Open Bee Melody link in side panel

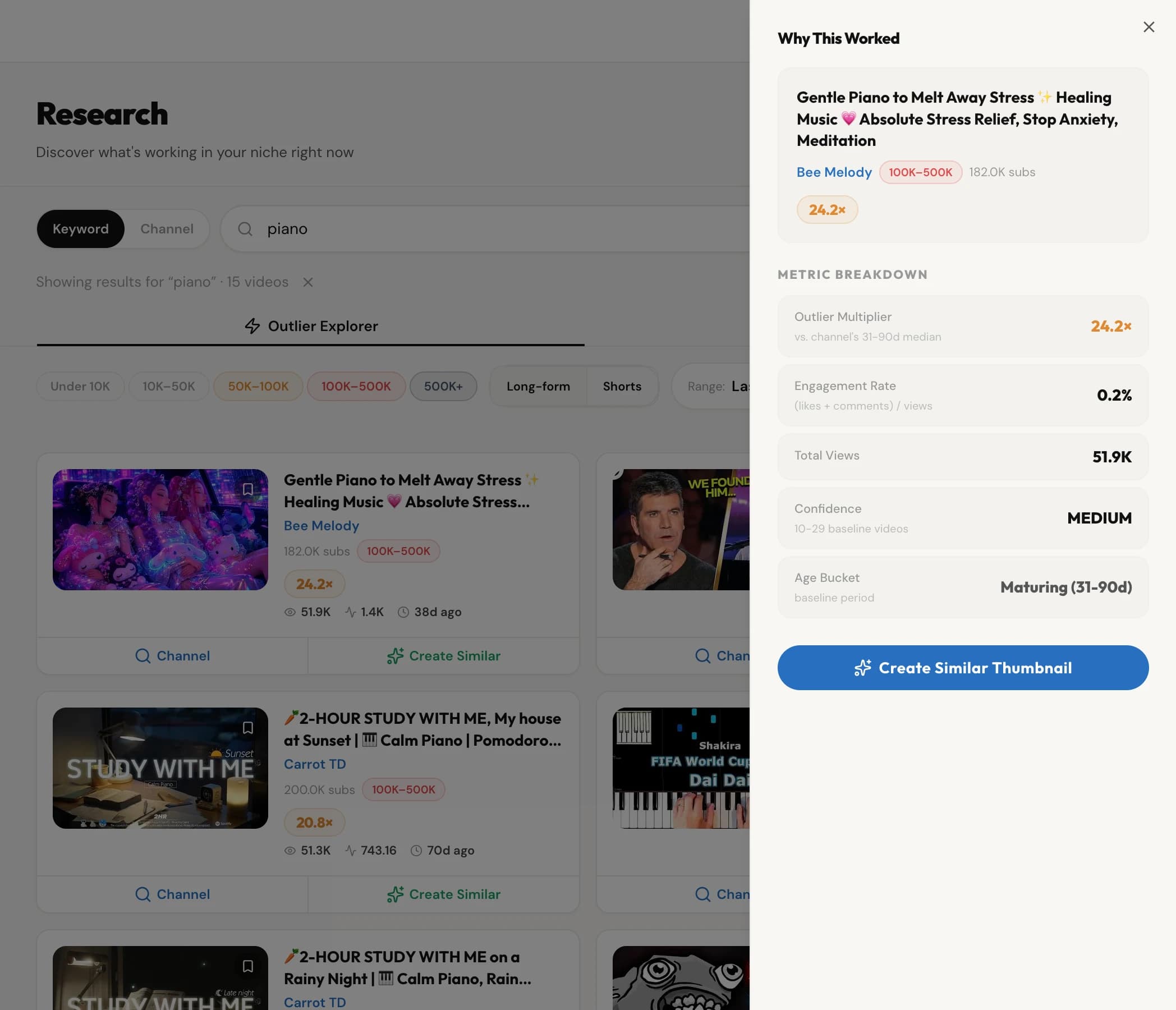click(x=834, y=172)
